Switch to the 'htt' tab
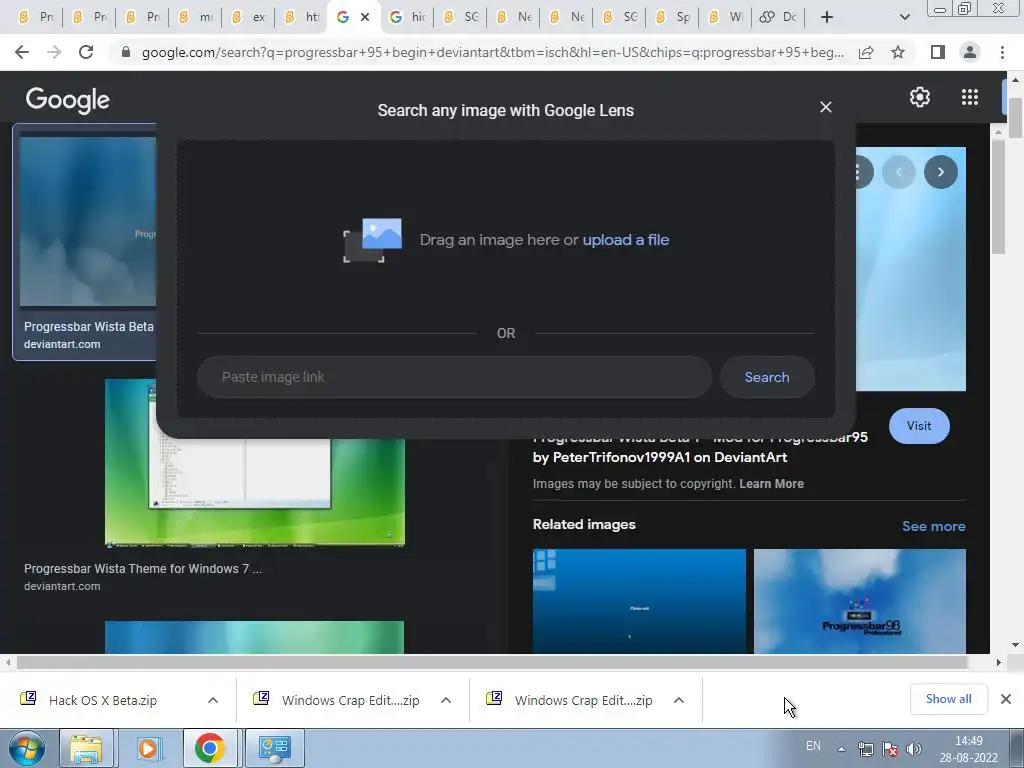1024x768 pixels. point(300,17)
